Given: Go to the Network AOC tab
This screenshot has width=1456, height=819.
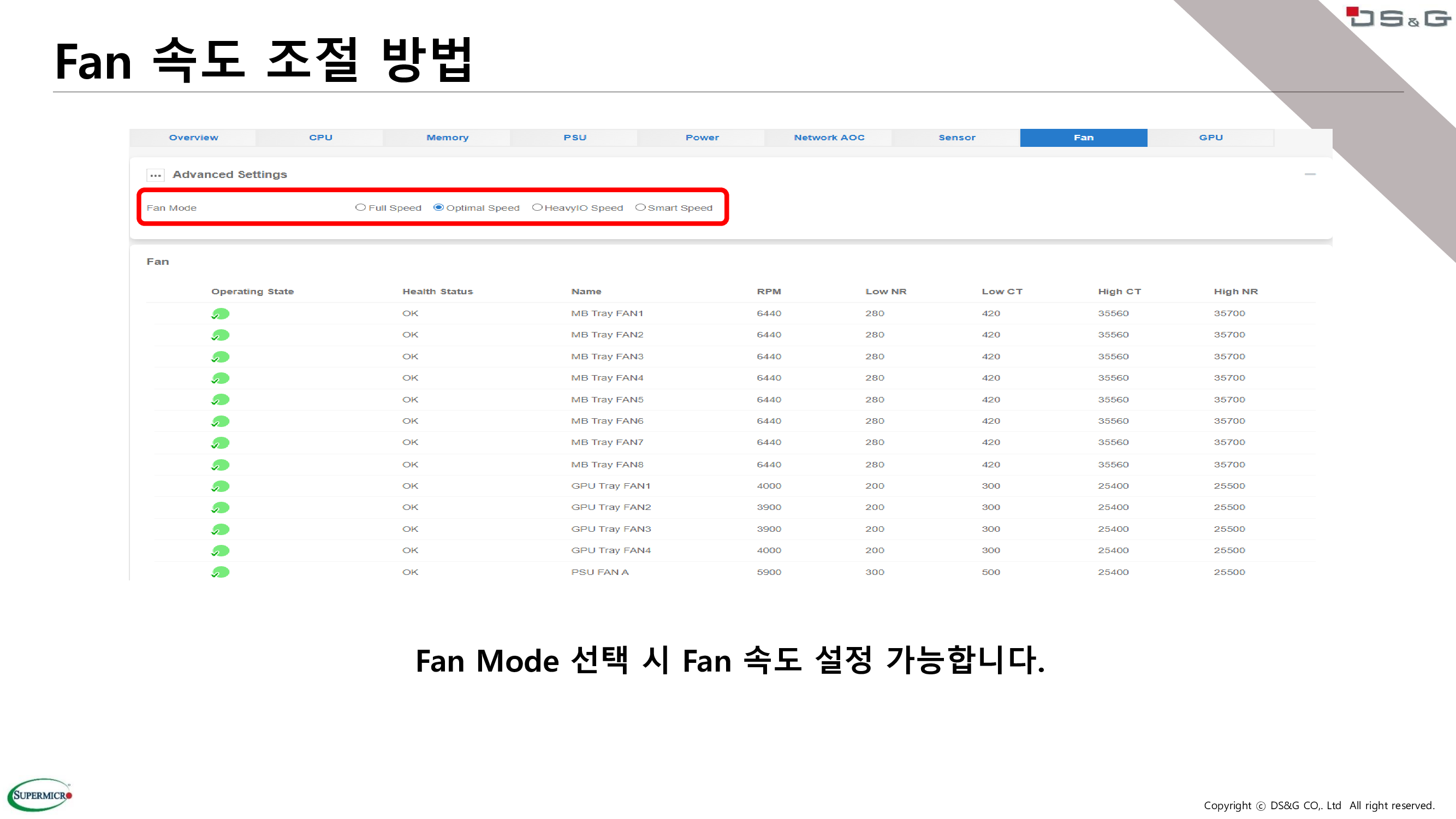Looking at the screenshot, I should tap(829, 138).
